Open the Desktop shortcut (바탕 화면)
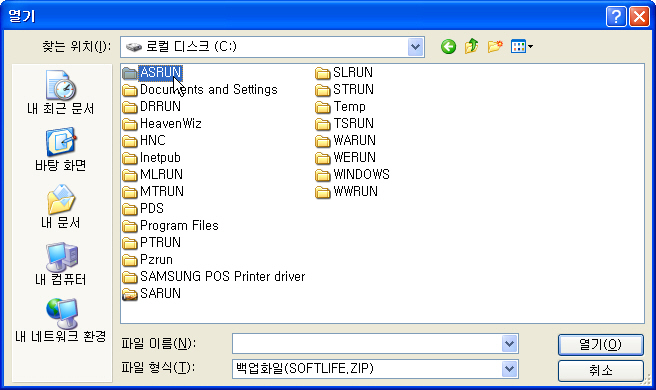 click(x=60, y=150)
